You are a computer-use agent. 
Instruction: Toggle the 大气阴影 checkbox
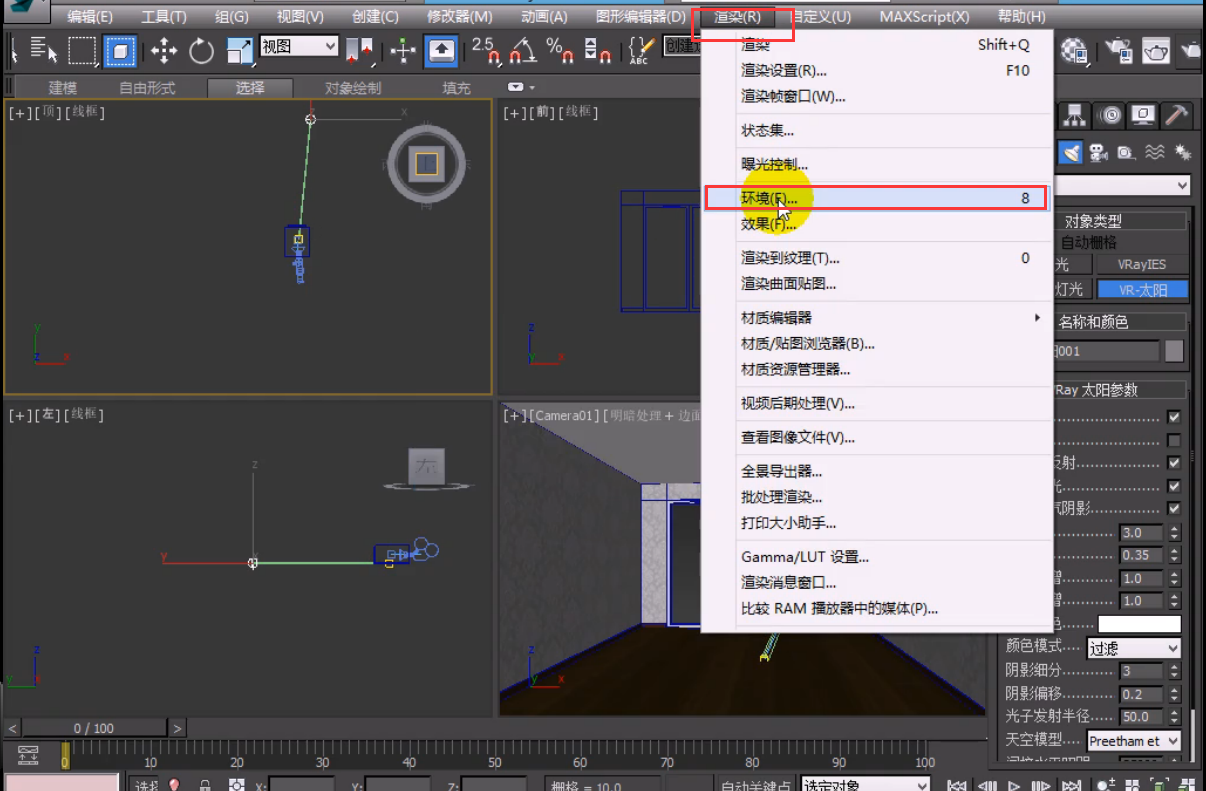tap(1174, 508)
